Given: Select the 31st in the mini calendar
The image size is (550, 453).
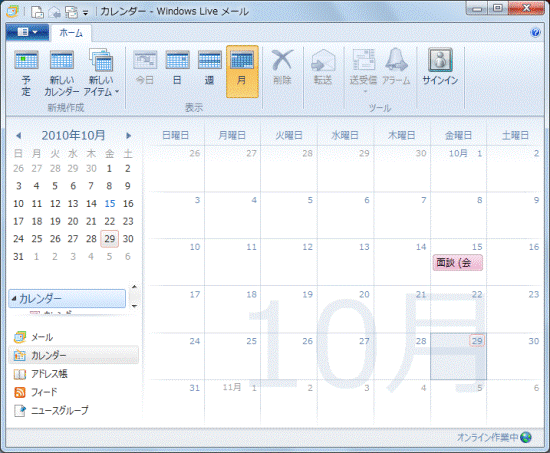Looking at the screenshot, I should click(19, 257).
